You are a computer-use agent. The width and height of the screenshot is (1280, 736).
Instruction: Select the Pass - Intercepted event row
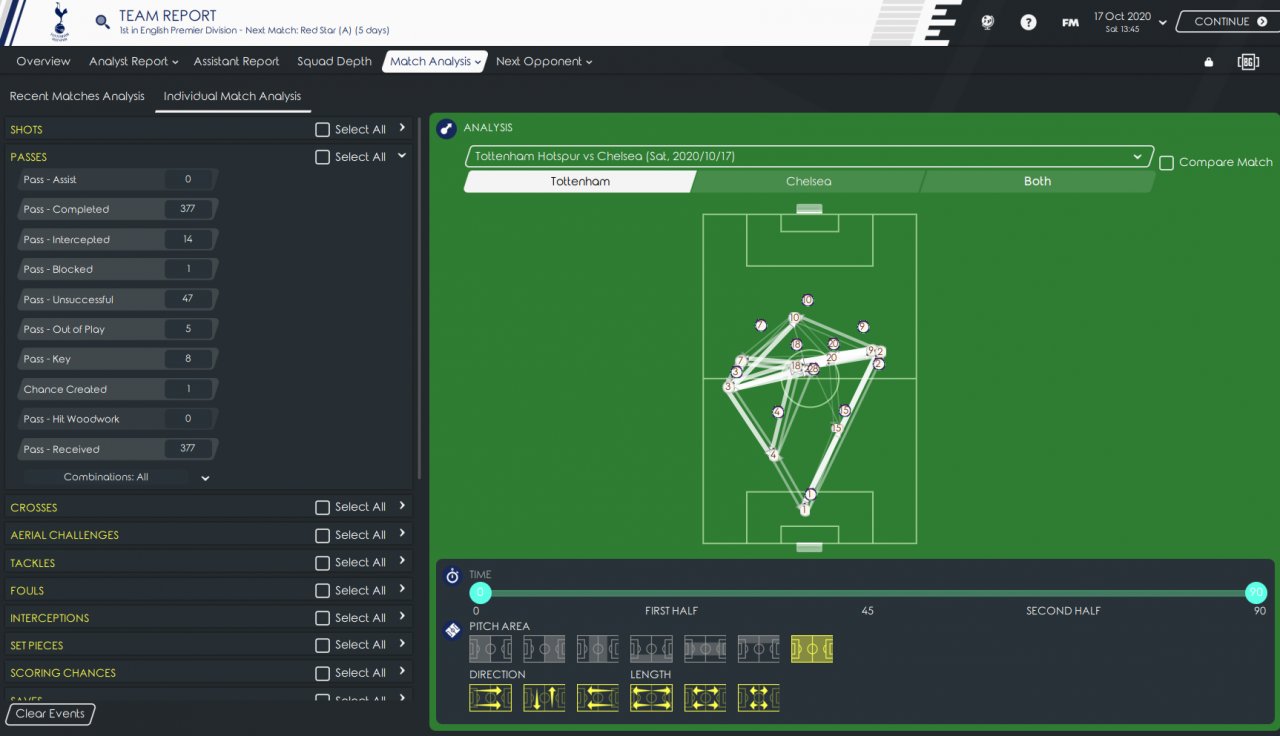[x=117, y=240]
